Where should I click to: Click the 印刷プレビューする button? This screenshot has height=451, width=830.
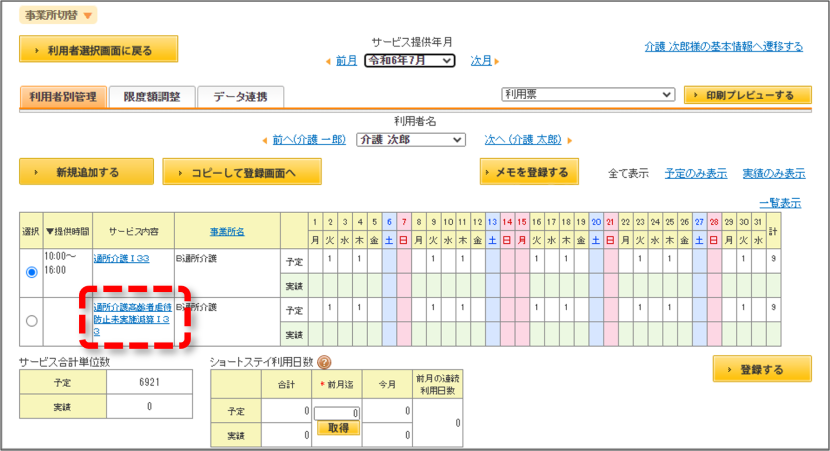(747, 95)
